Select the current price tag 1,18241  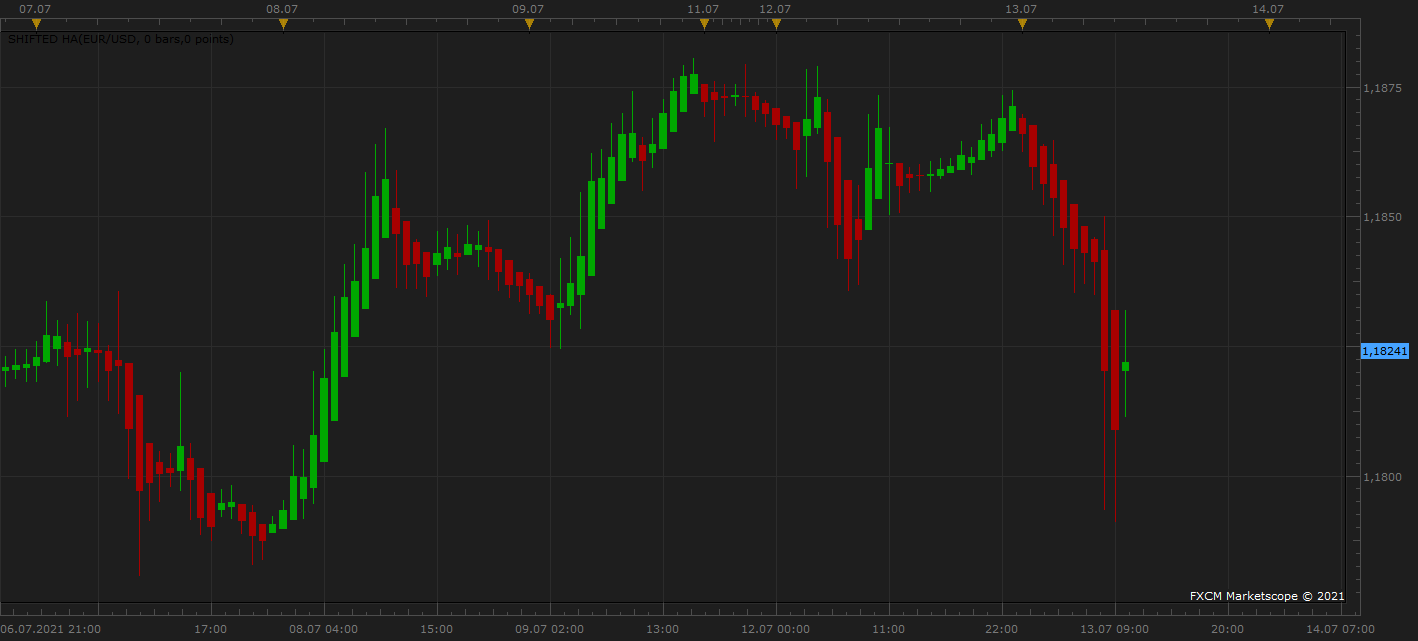tap(1386, 351)
